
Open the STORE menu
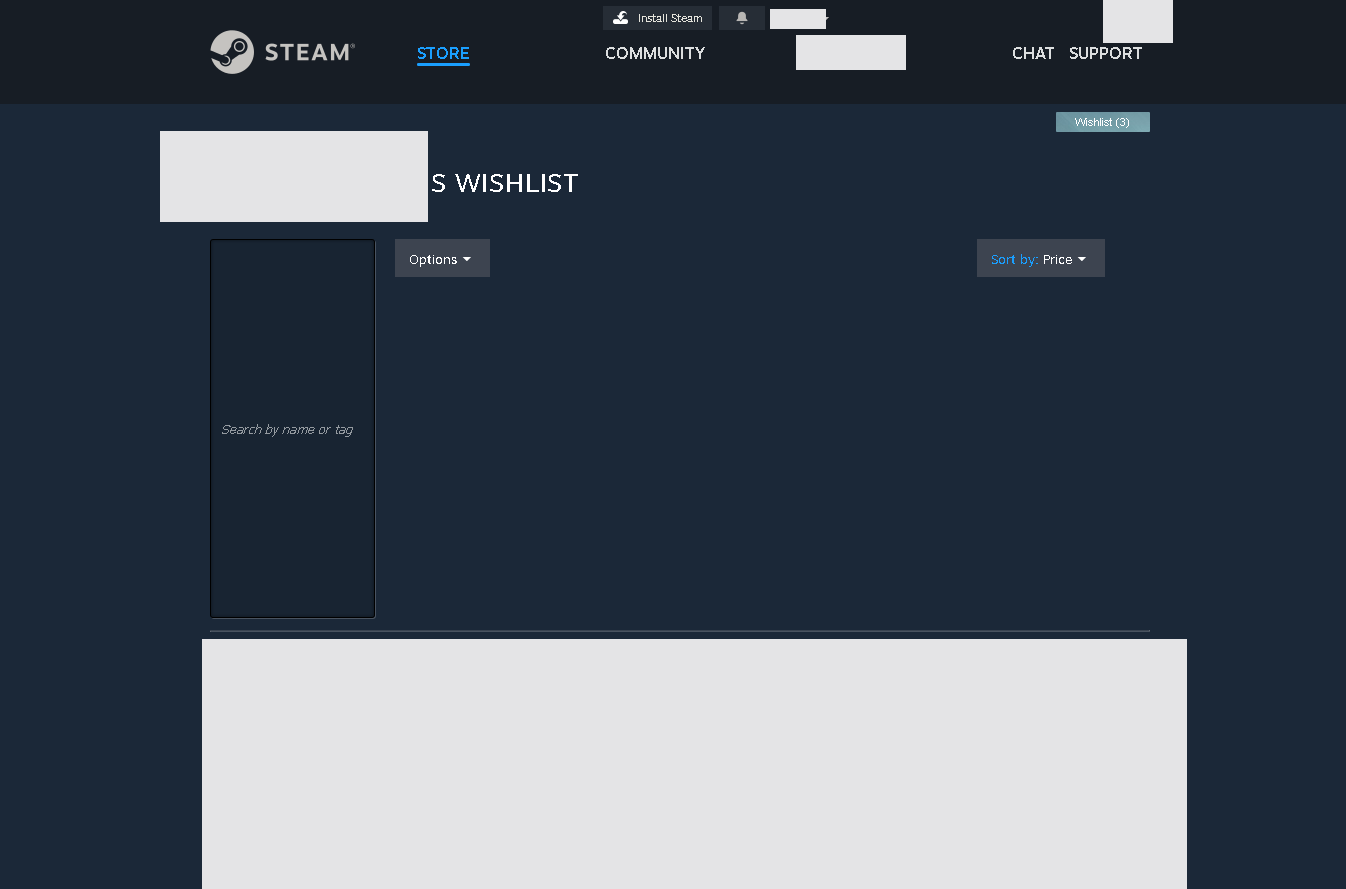pos(443,53)
